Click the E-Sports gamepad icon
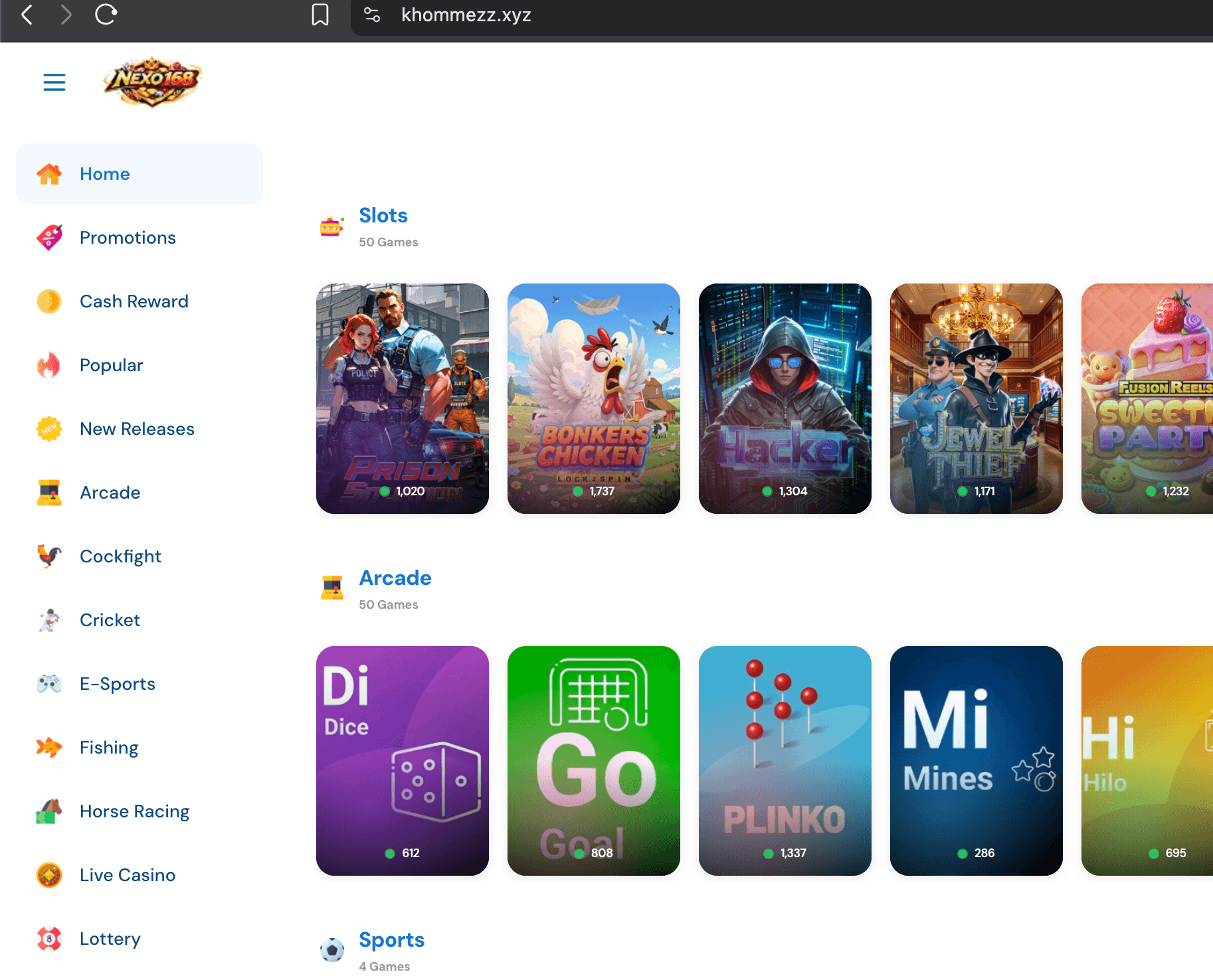This screenshot has height=980, width=1213. [49, 684]
